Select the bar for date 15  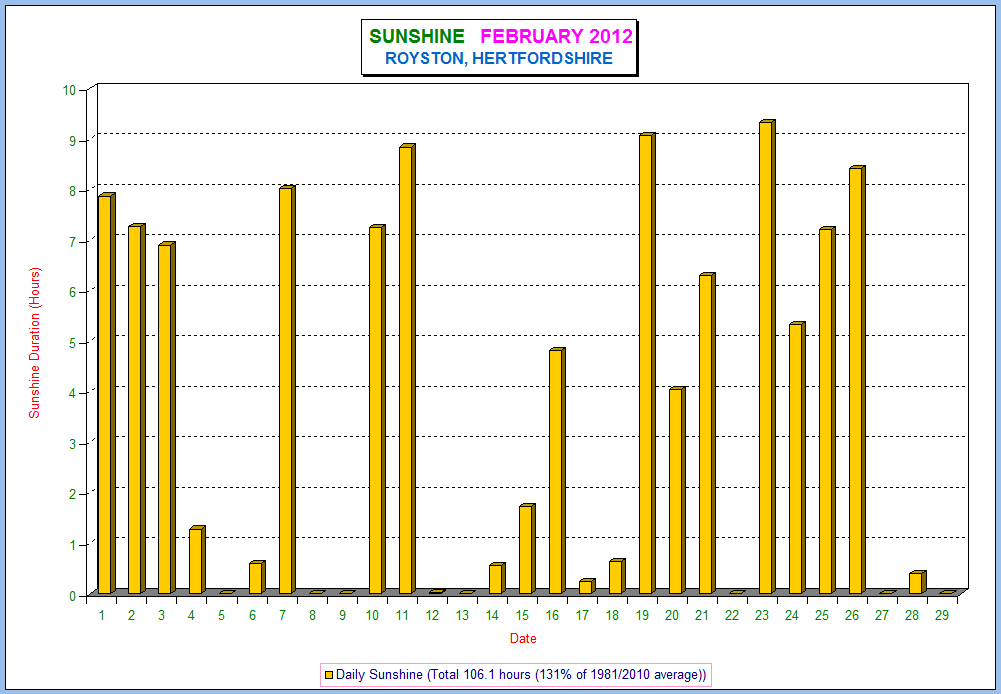click(527, 549)
